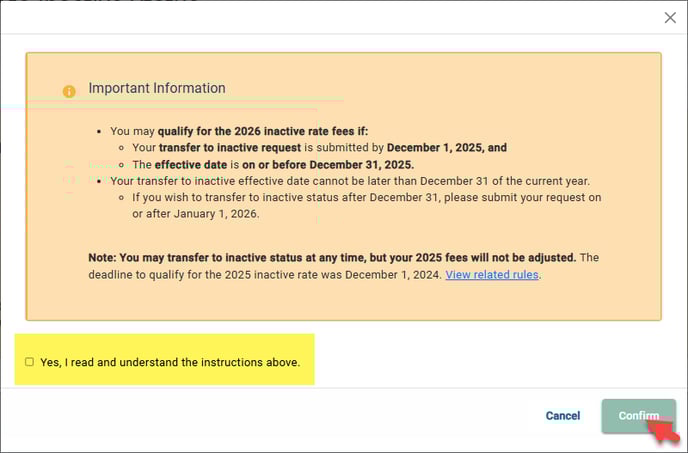This screenshot has width=688, height=453.
Task: Click the "Yes, I read and understand" label
Action: pos(170,362)
